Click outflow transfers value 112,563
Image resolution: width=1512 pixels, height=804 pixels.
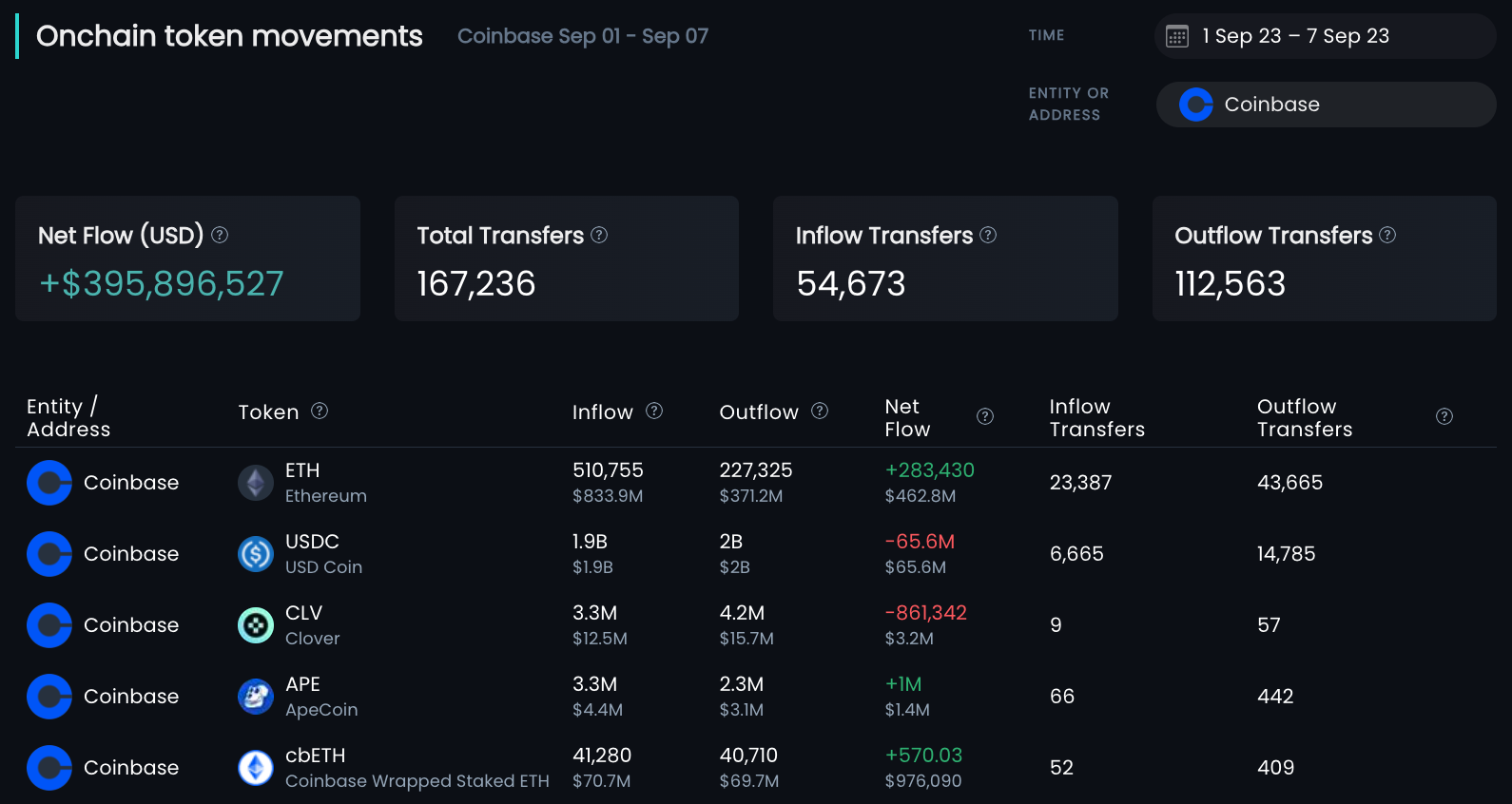pyautogui.click(x=1231, y=283)
